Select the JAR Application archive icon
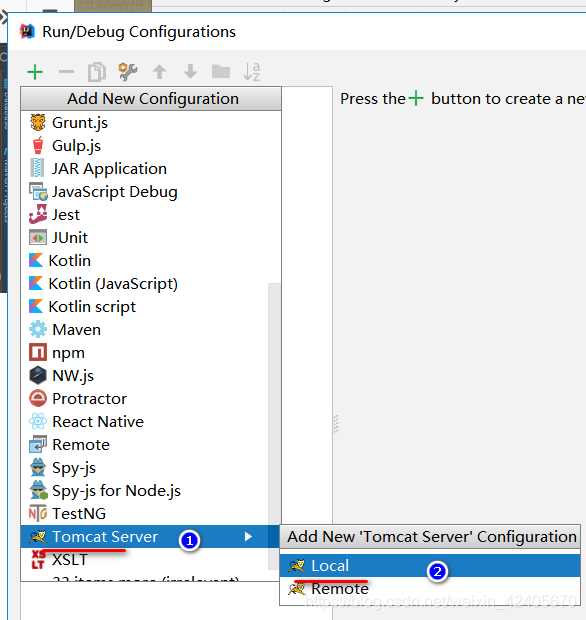 (x=38, y=168)
